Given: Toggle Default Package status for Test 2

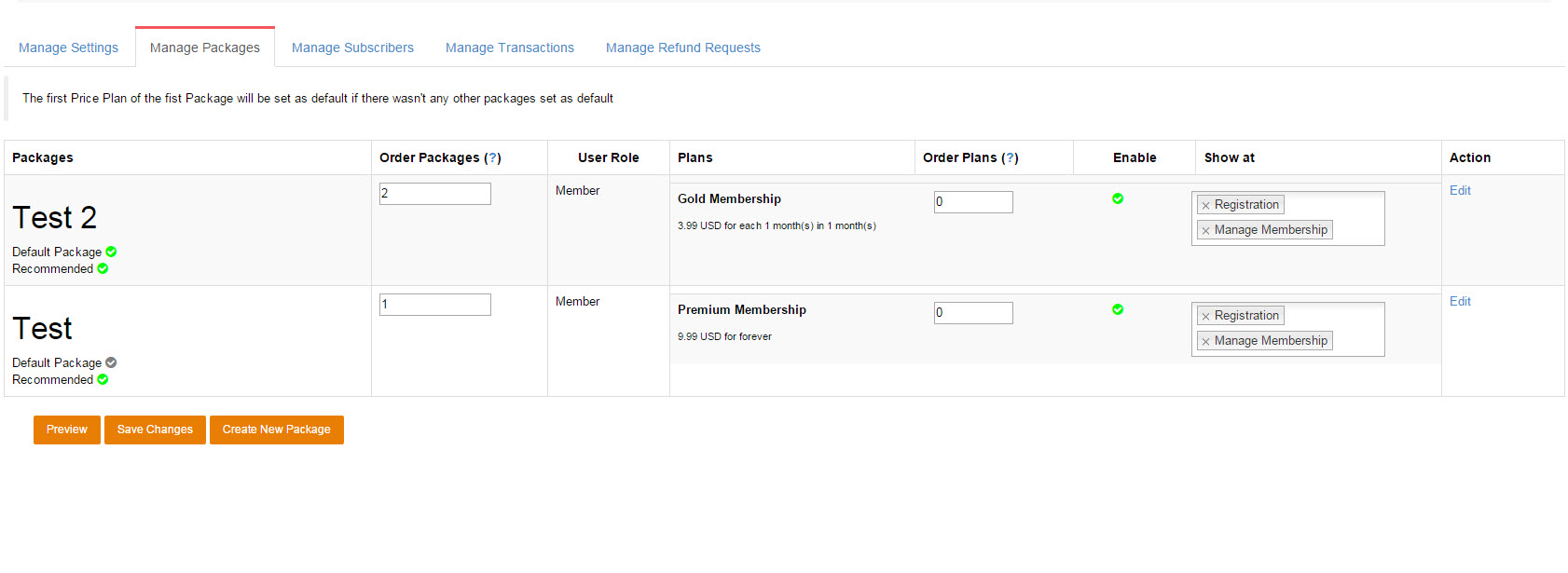Looking at the screenshot, I should click(x=111, y=252).
